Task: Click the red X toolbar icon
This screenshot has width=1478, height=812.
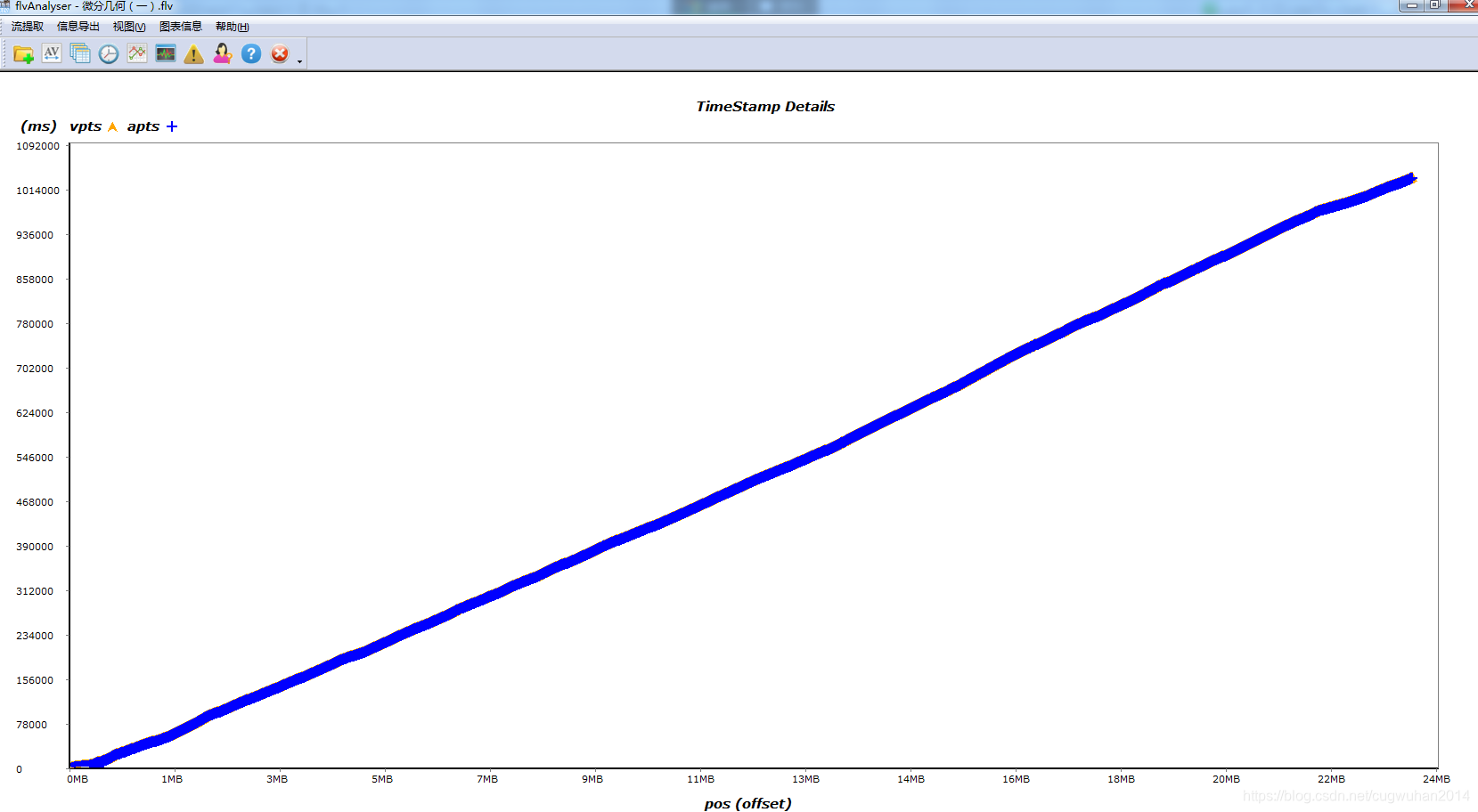Action: point(280,54)
